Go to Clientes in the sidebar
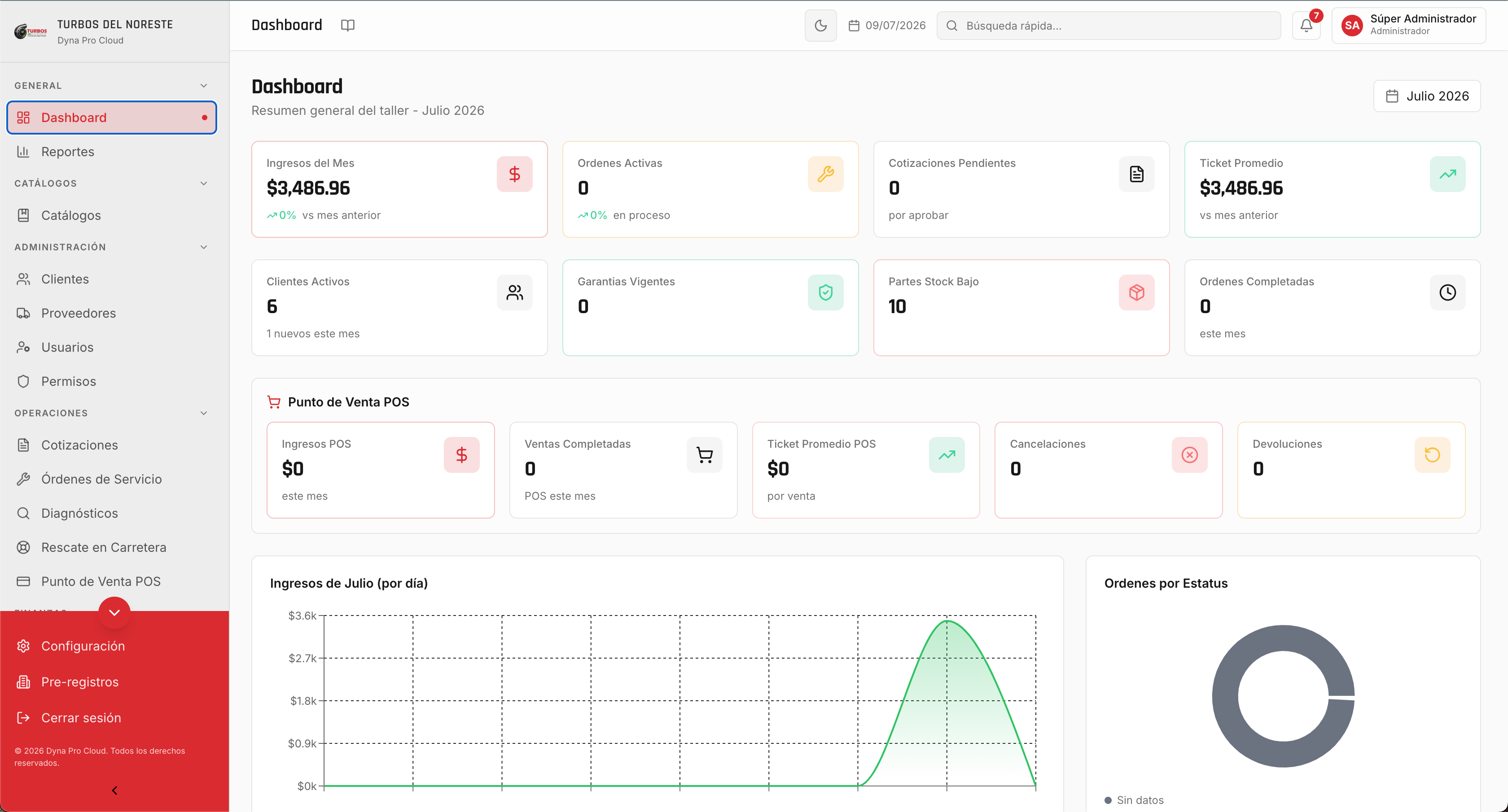1508x812 pixels. pyautogui.click(x=112, y=279)
